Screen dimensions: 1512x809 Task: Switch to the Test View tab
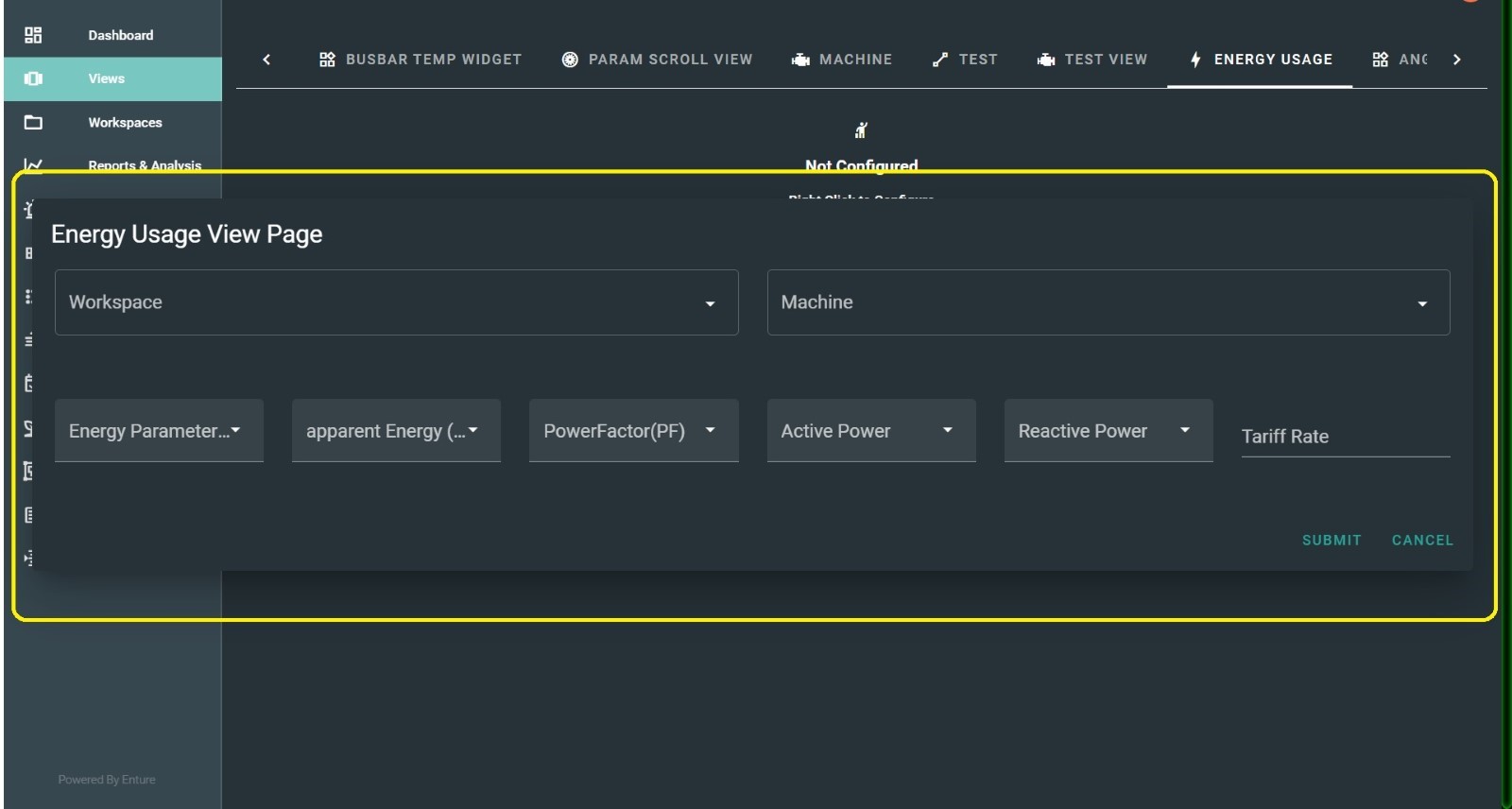click(1091, 59)
